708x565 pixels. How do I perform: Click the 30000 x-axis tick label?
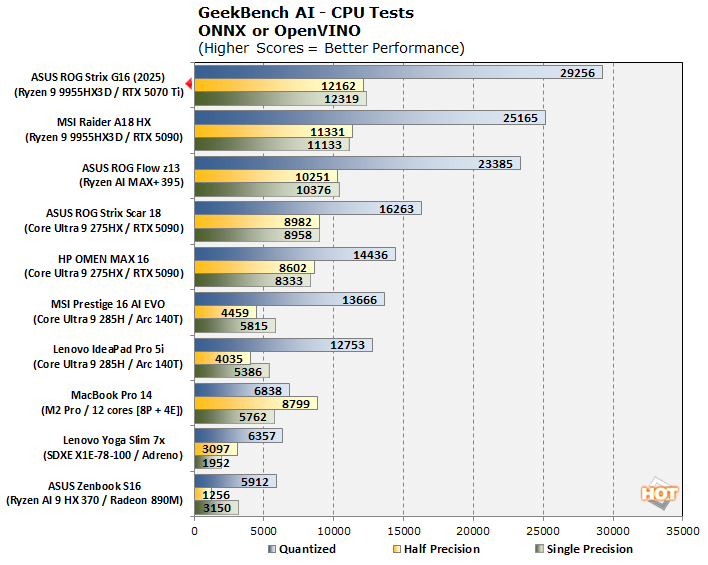[613, 531]
